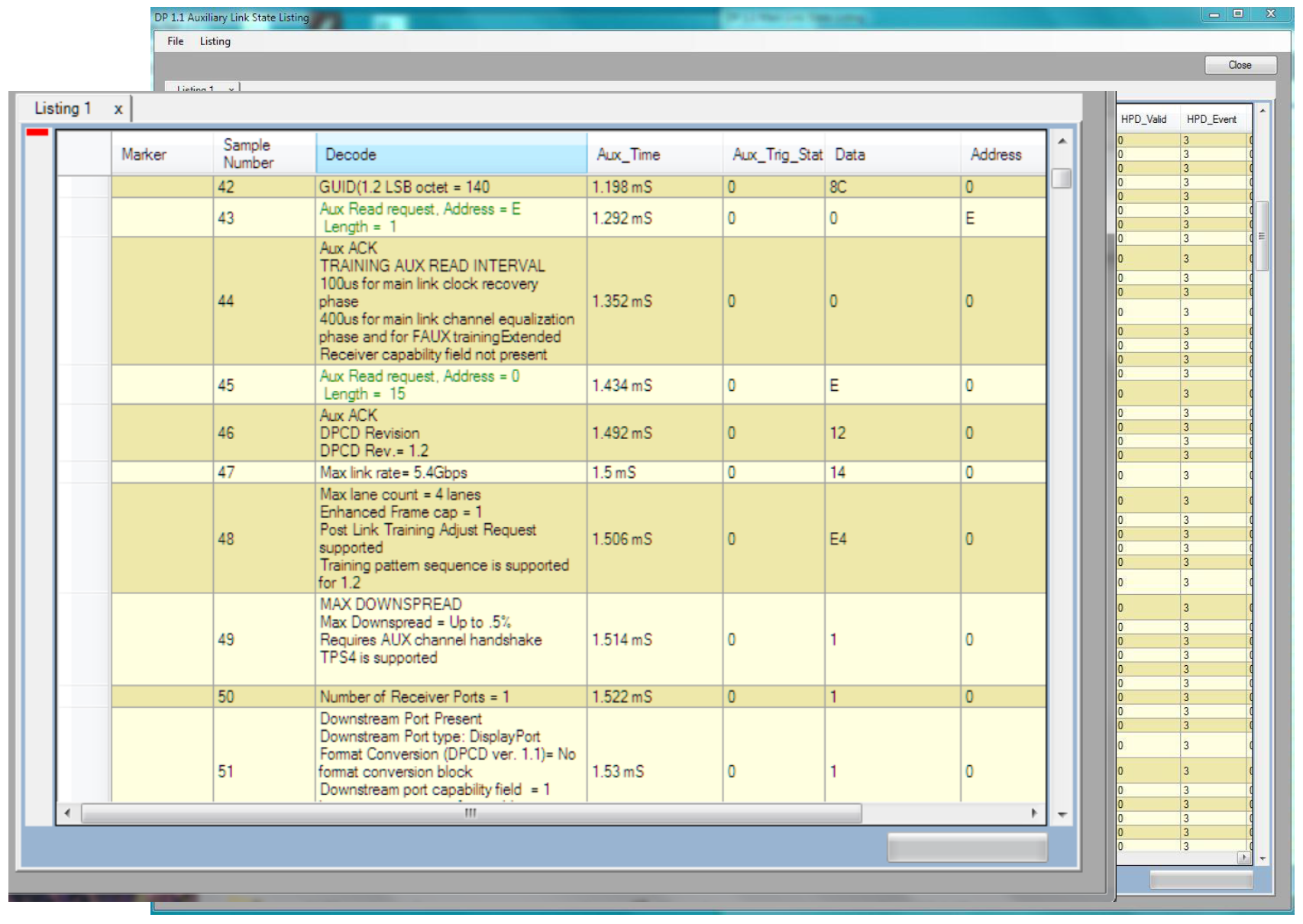1303x924 pixels.
Task: Select sample number 49 cell
Action: coord(264,639)
